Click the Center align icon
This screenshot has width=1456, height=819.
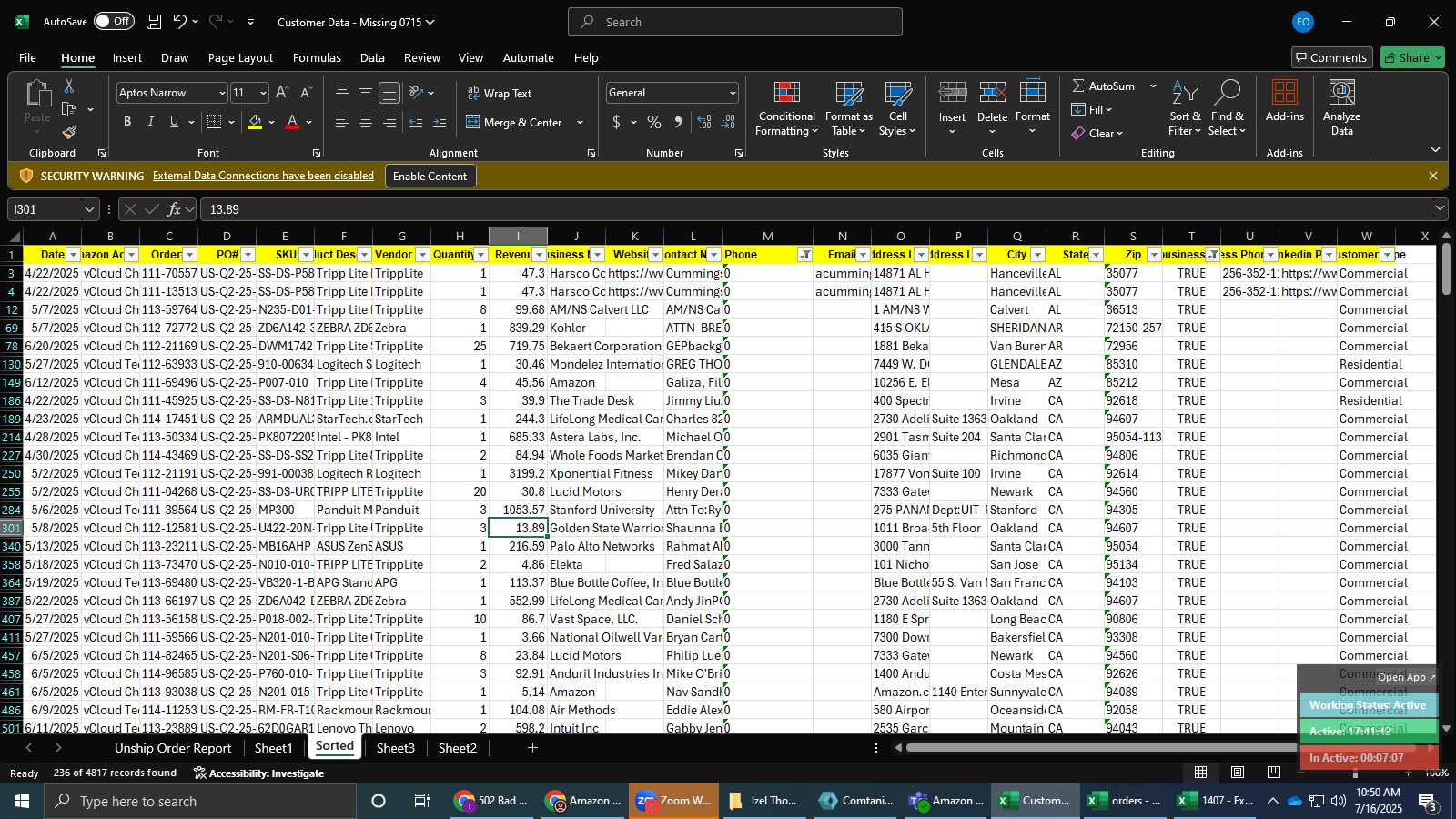[366, 122]
